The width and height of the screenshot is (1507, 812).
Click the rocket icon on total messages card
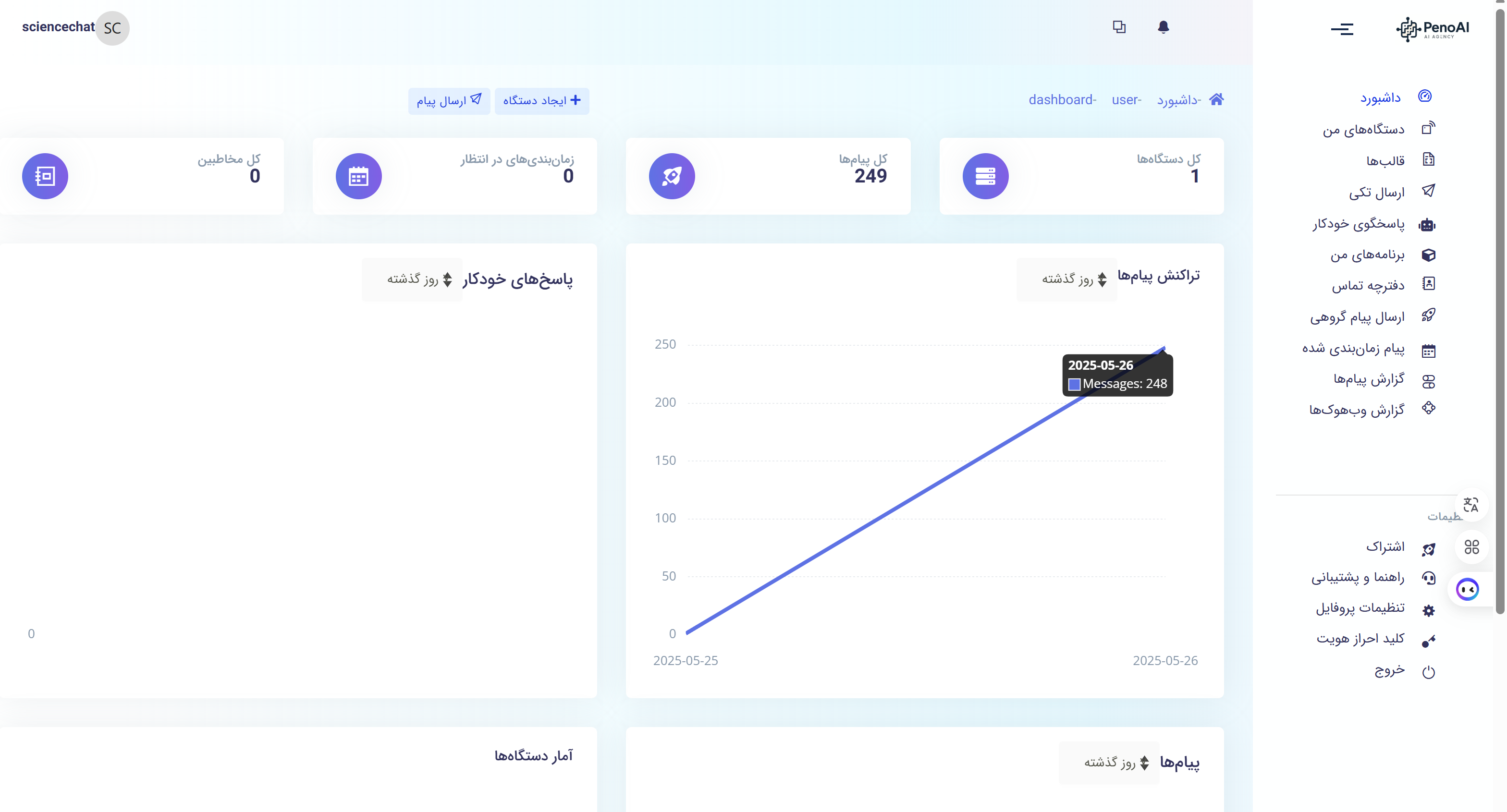(672, 176)
